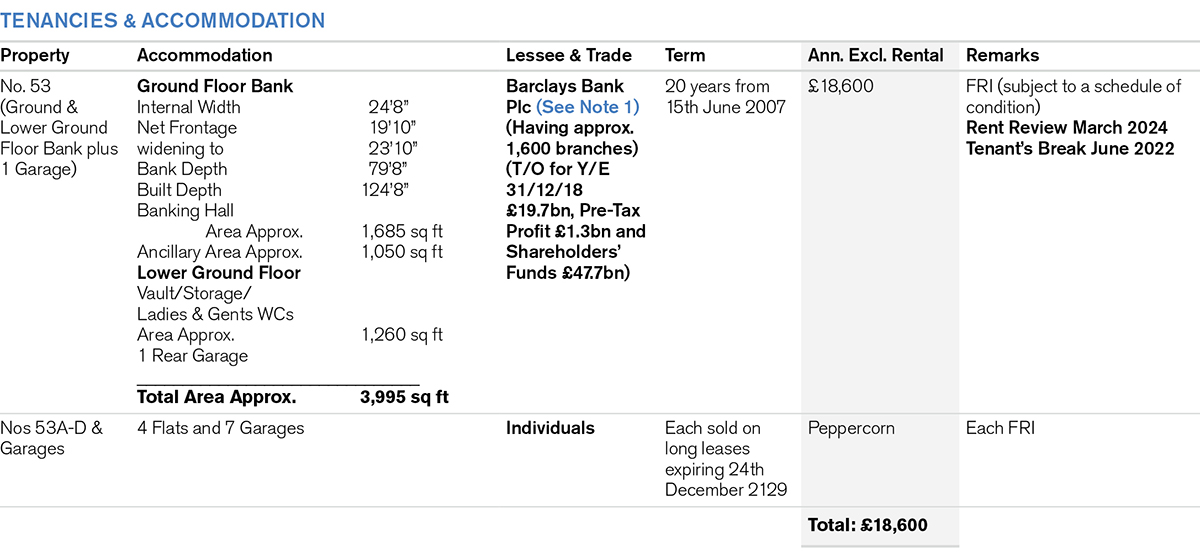
Task: Click the 'Individuals' lessee entry
Action: [550, 428]
